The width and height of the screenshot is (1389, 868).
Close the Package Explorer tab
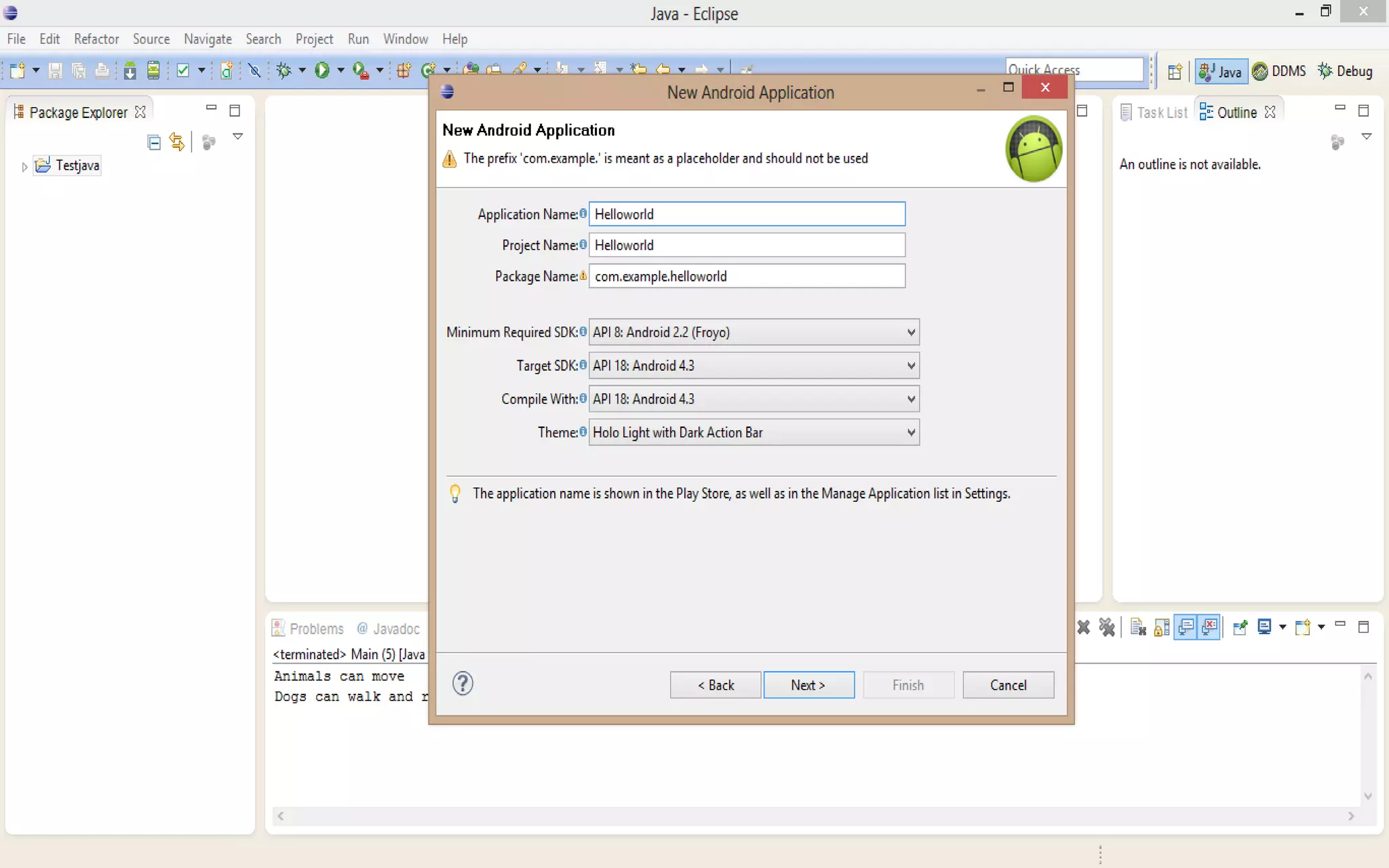140,112
